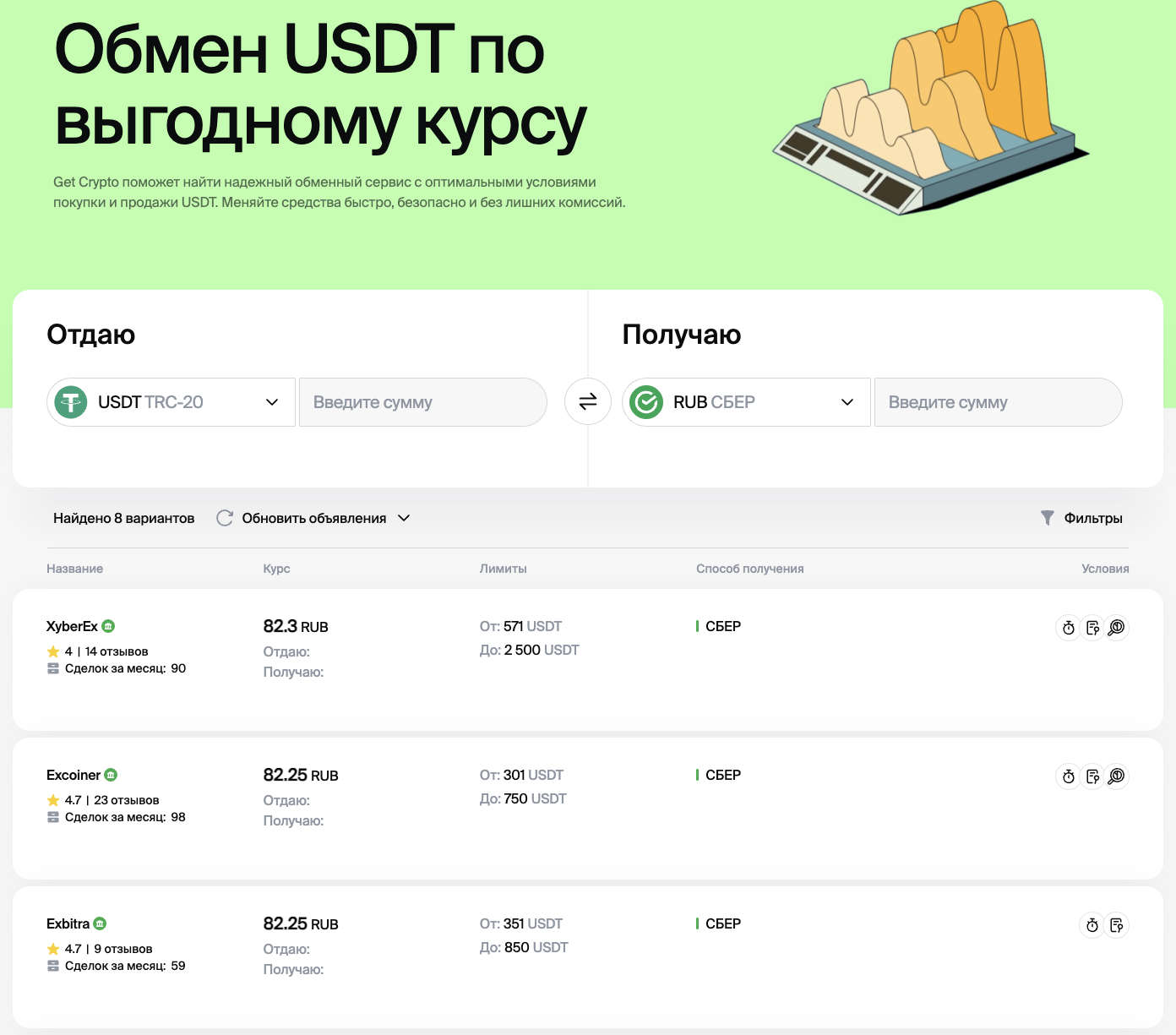1176x1035 pixels.
Task: Open the Excoiner exchanger name
Action: (x=73, y=775)
